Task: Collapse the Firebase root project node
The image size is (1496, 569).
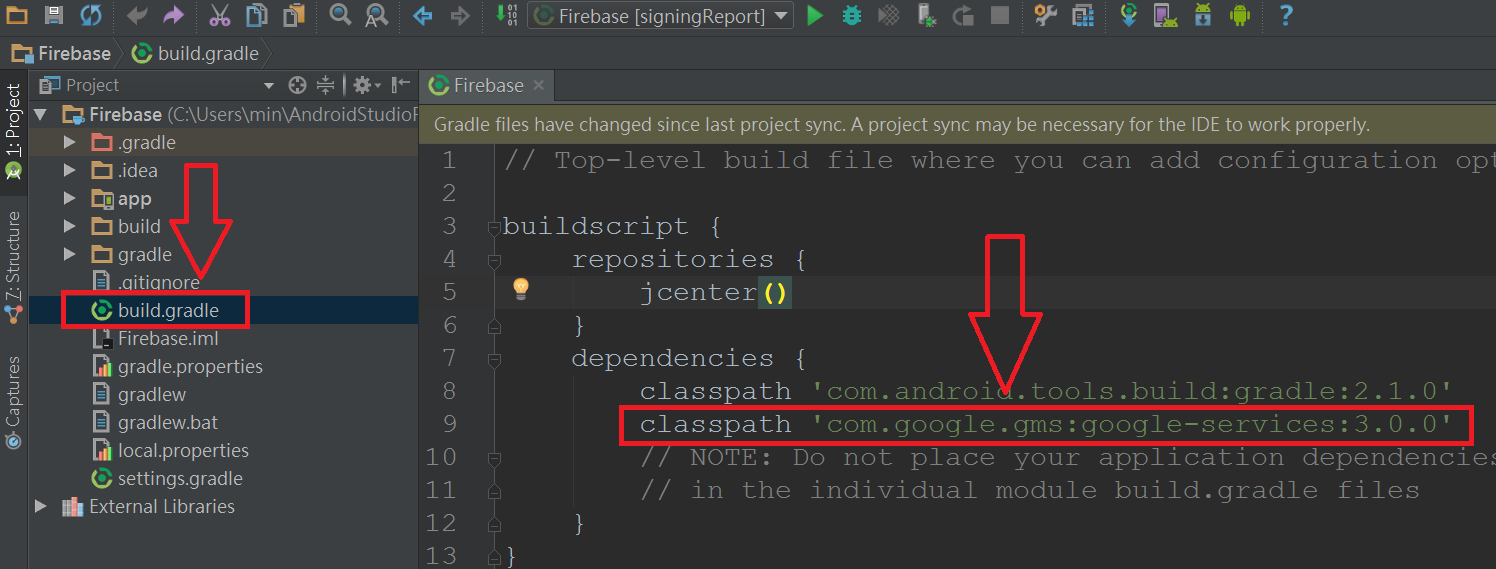Action: 41,114
